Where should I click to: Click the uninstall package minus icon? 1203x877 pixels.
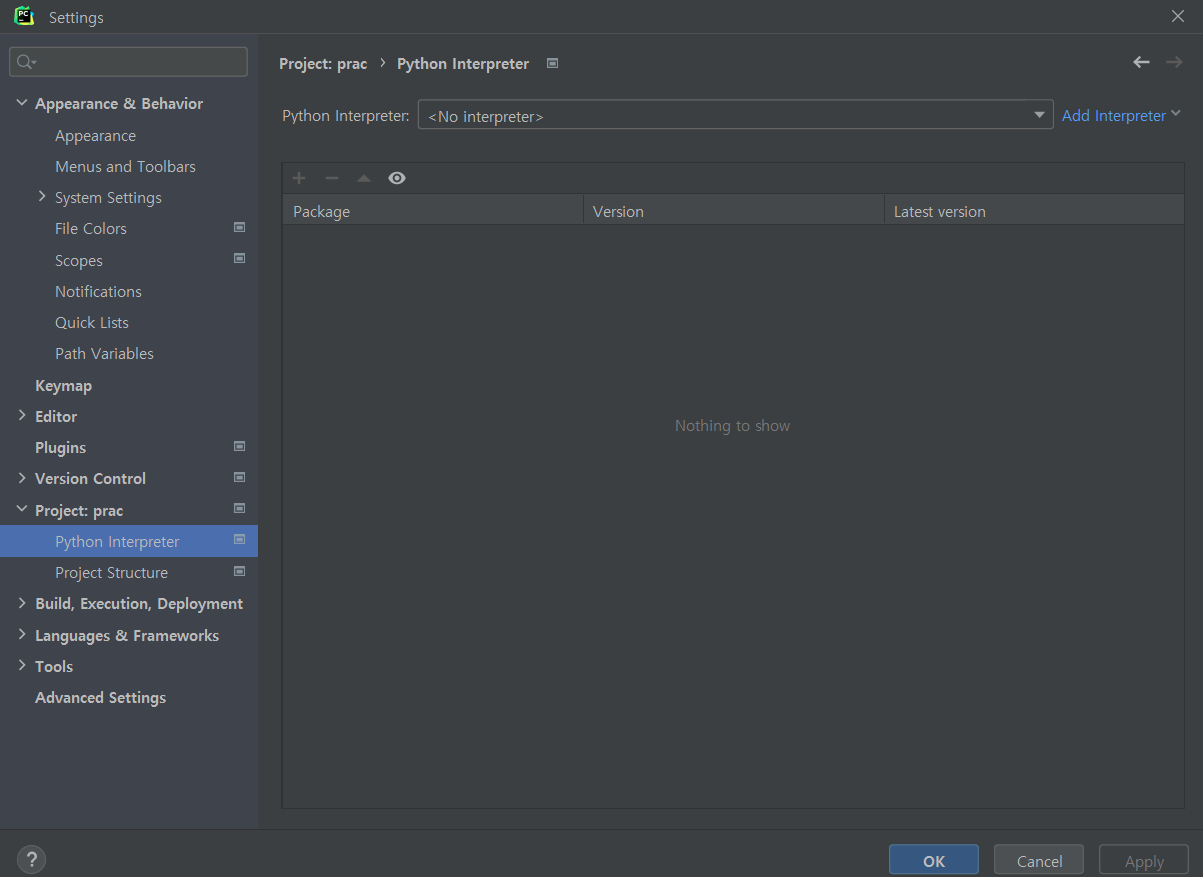(x=332, y=178)
